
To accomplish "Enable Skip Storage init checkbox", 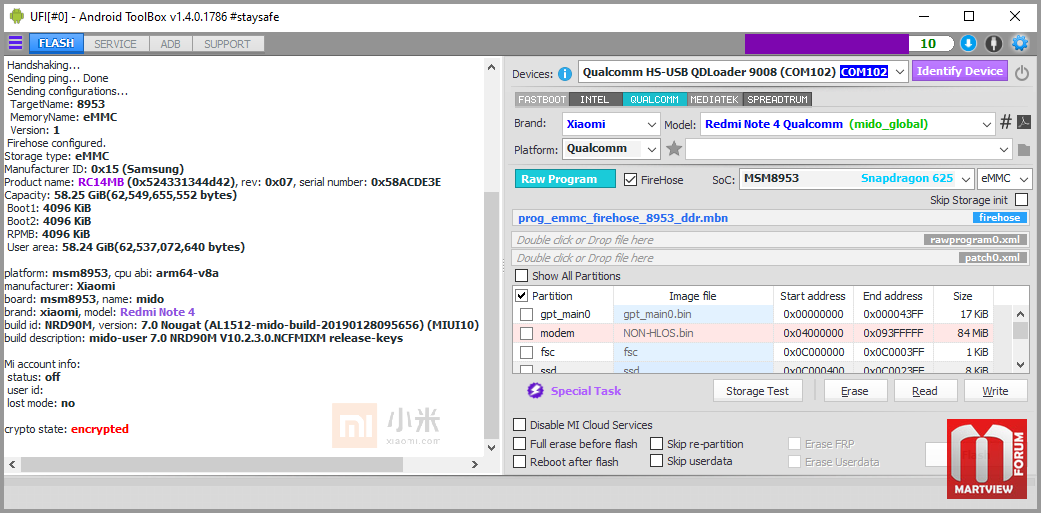I will (1021, 200).
